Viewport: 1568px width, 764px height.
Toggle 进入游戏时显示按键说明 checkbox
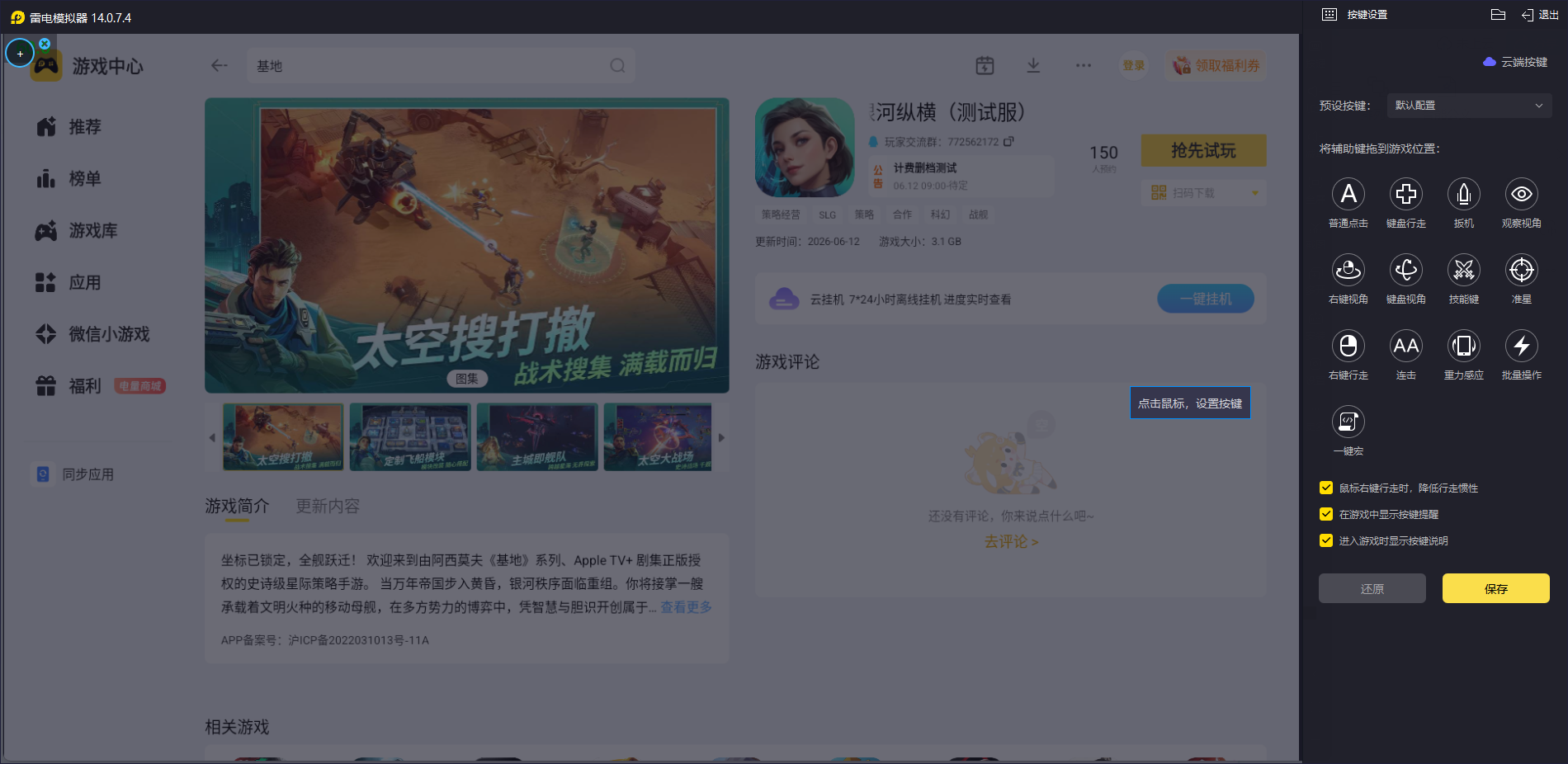(1326, 541)
